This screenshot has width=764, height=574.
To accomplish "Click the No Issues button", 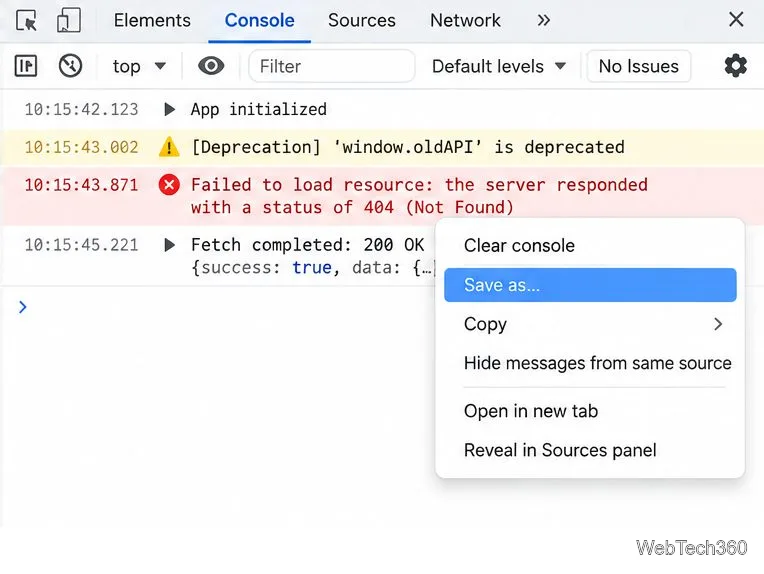I will [638, 66].
